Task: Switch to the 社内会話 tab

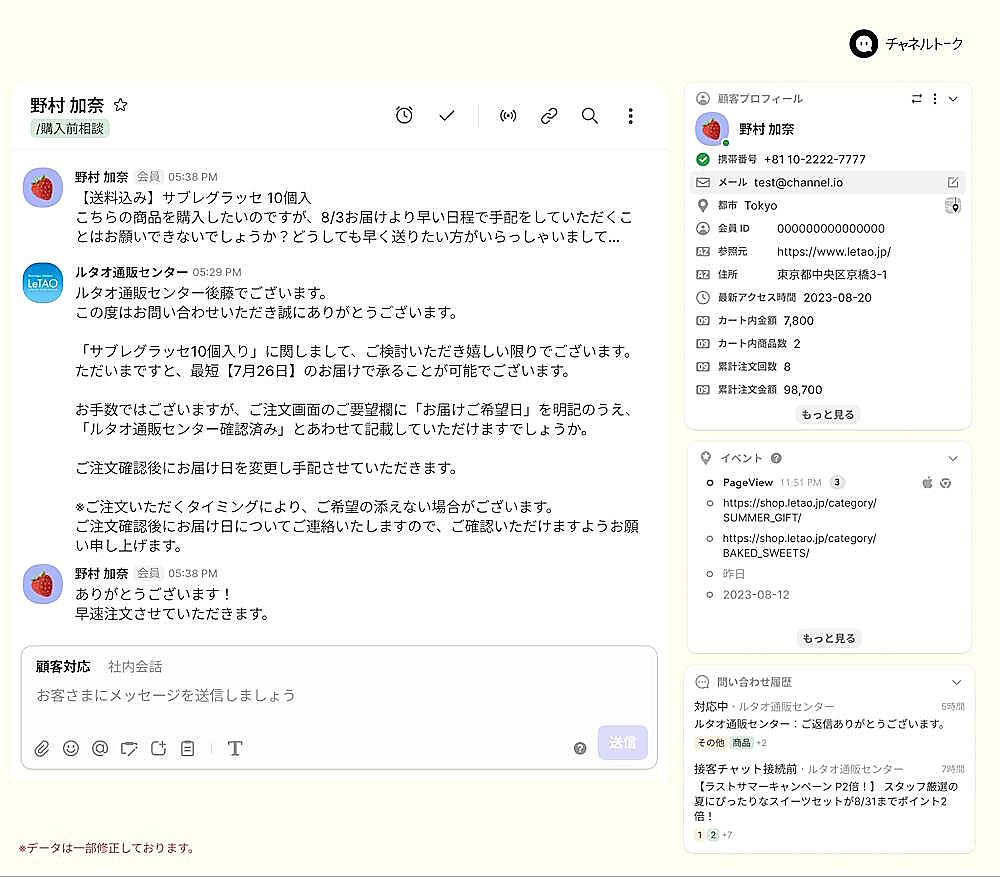Action: click(135, 667)
